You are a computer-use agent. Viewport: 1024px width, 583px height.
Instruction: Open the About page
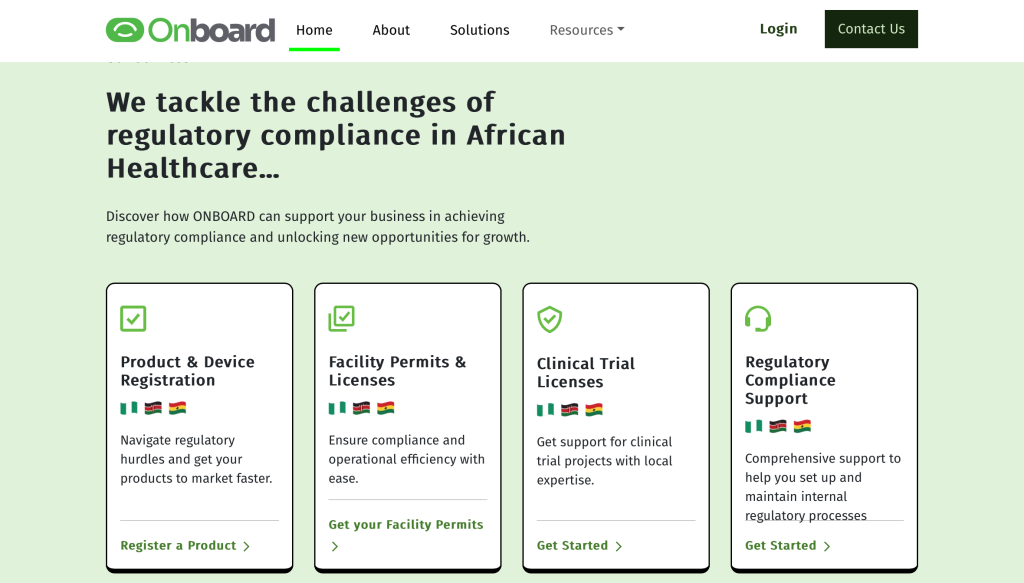[x=391, y=30]
